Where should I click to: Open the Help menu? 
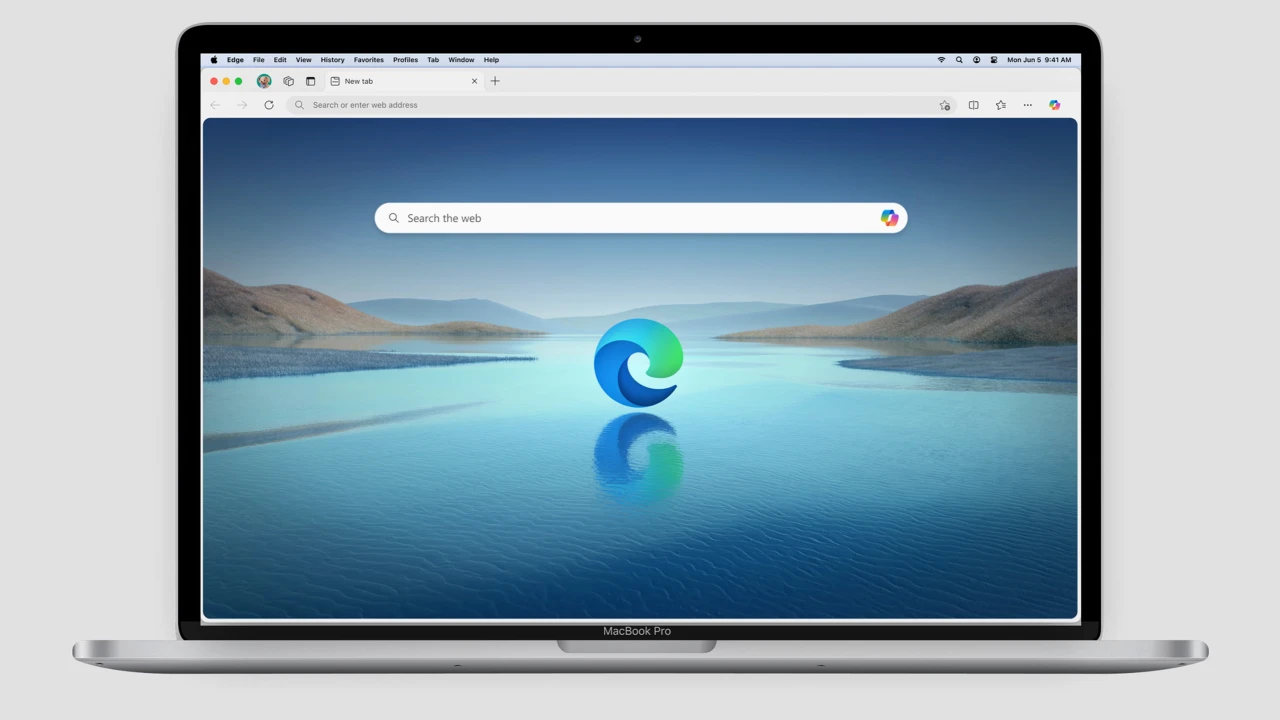(491, 60)
